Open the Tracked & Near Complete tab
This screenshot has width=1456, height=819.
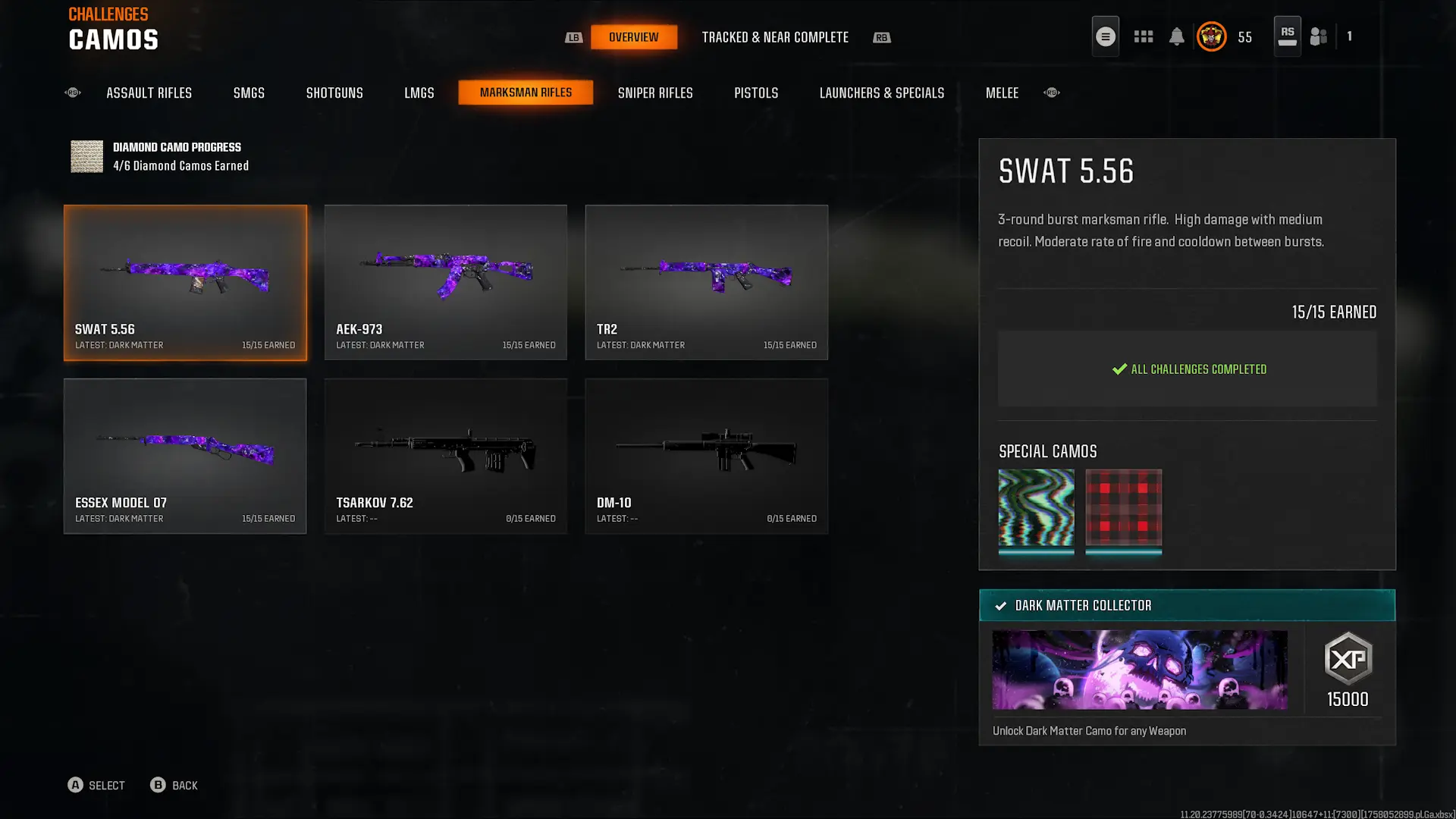pos(775,37)
